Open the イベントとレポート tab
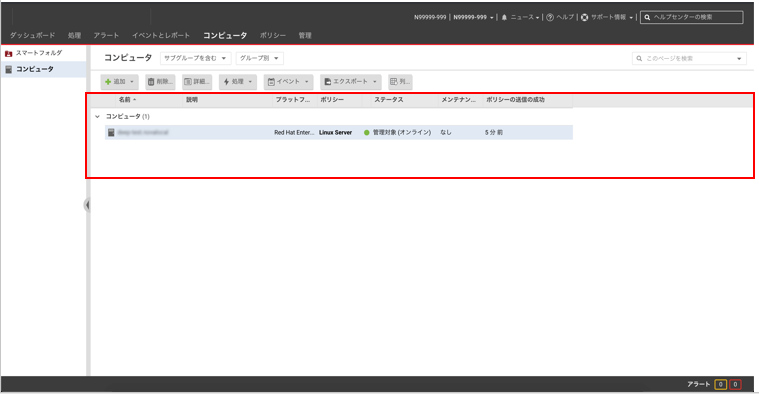Viewport: 759px width, 394px height. click(x=161, y=35)
